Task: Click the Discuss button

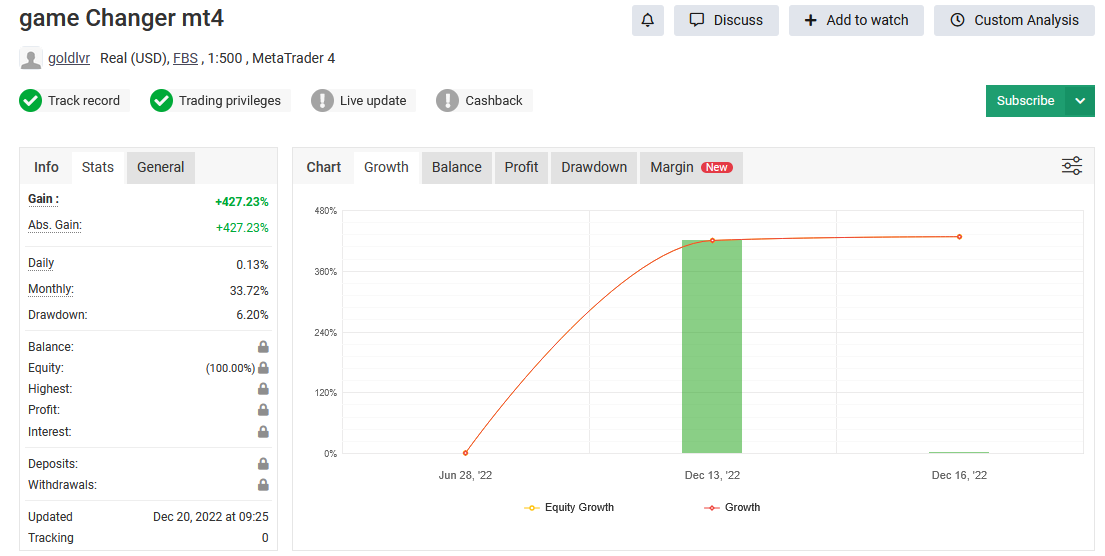Action: pyautogui.click(x=726, y=20)
